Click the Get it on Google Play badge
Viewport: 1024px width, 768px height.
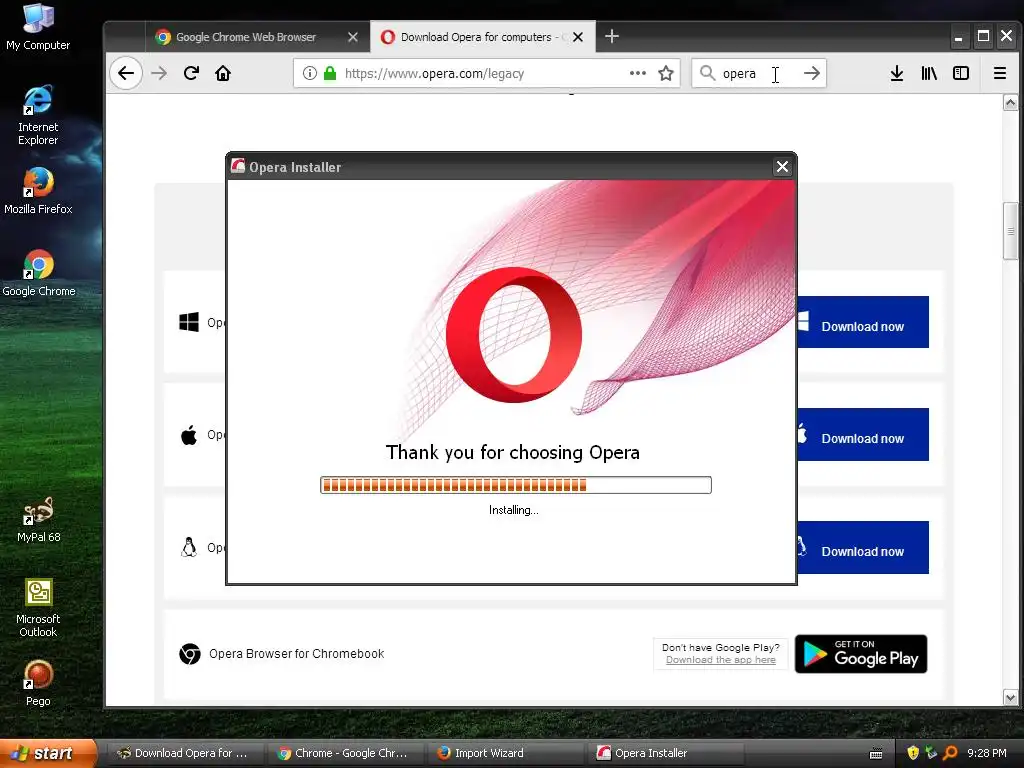pos(861,654)
